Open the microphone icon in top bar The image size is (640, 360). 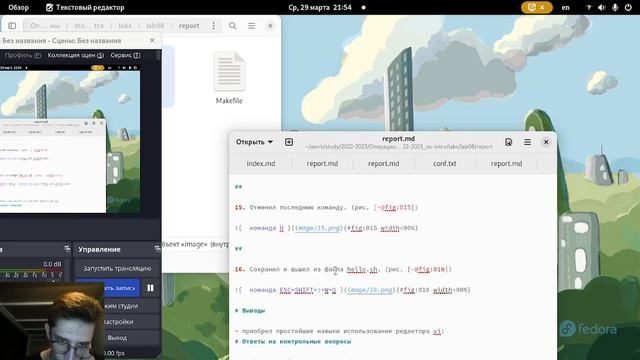pyautogui.click(x=615, y=7)
